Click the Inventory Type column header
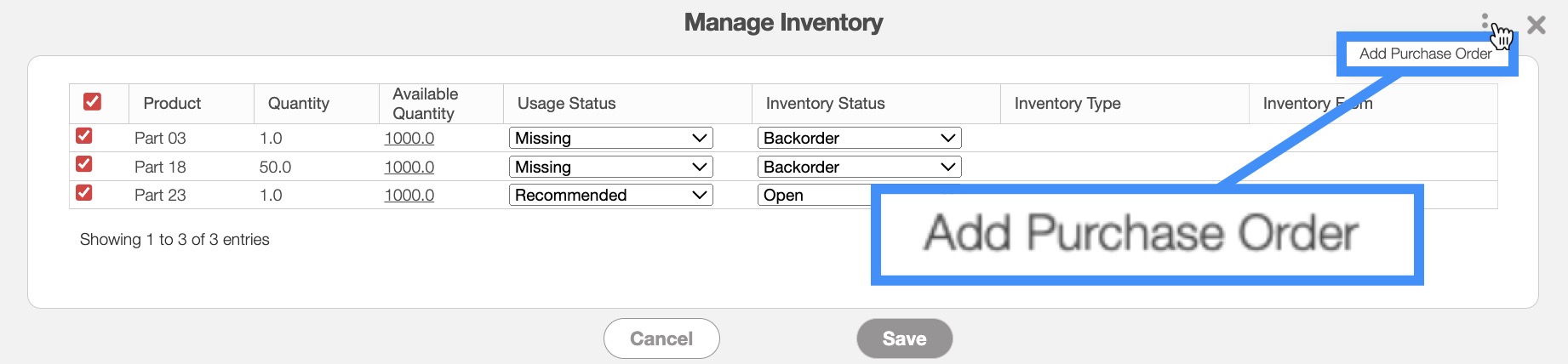The width and height of the screenshot is (1568, 364). coord(1067,103)
